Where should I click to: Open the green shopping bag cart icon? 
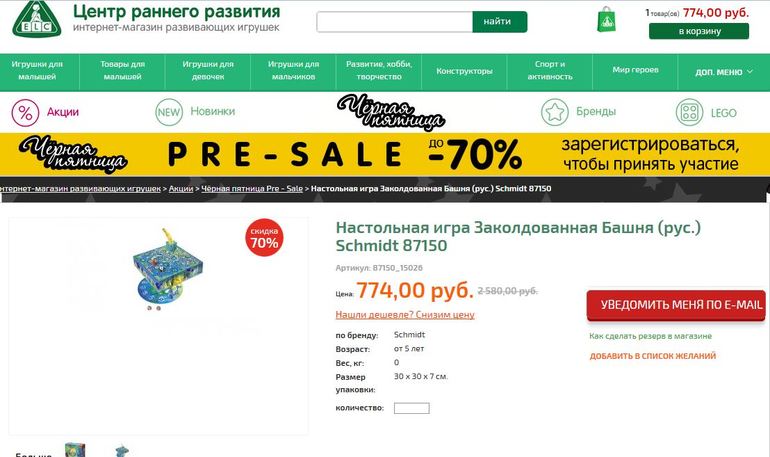tap(606, 20)
